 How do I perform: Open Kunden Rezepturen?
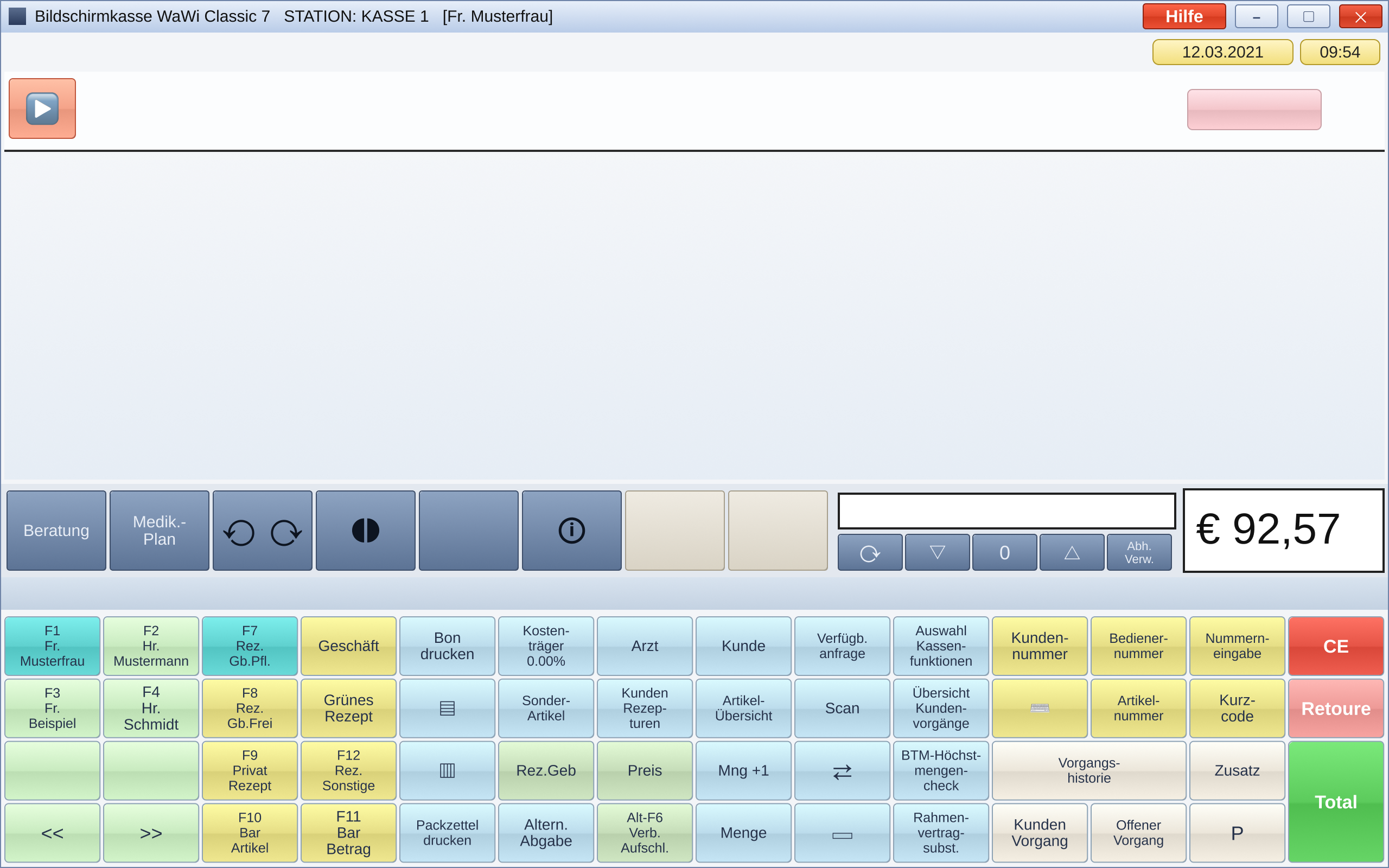645,709
